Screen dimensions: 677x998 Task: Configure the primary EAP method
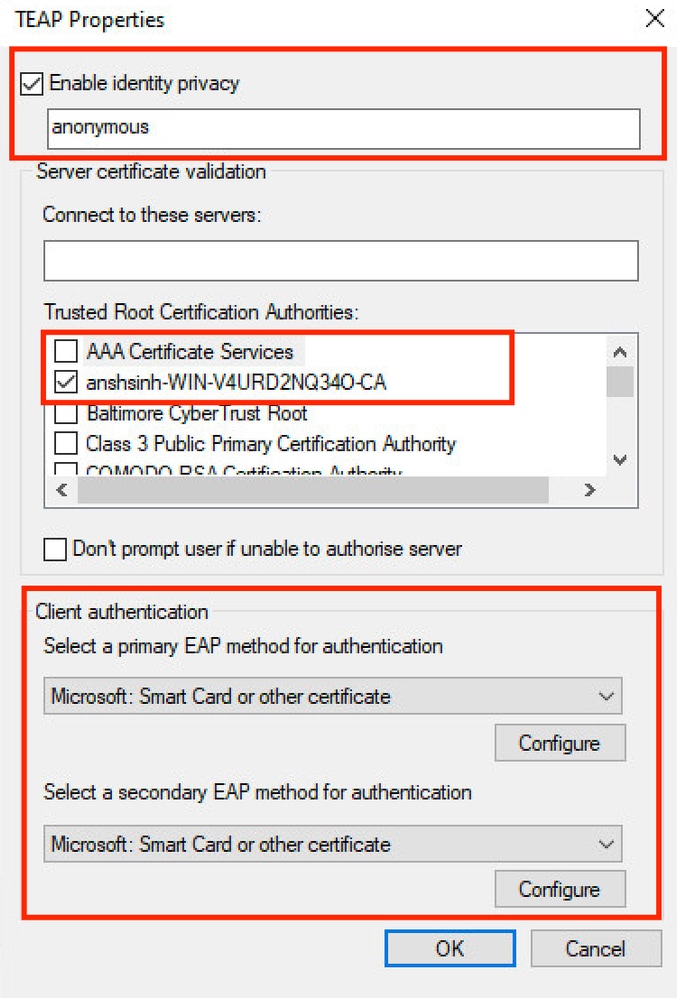click(559, 743)
